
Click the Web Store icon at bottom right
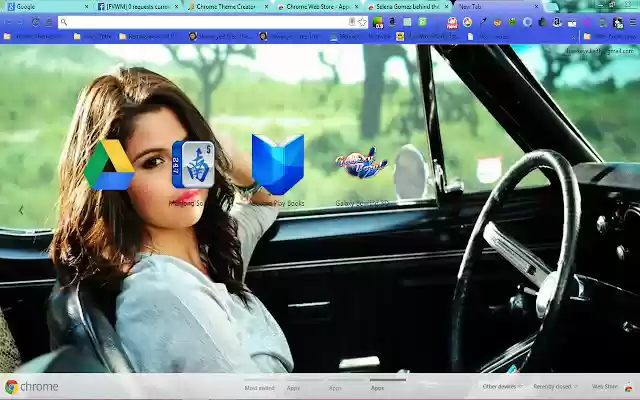tap(629, 387)
